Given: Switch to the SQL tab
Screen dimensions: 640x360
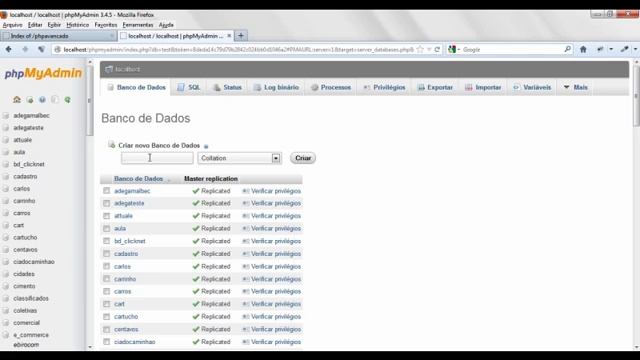Looking at the screenshot, I should click(x=189, y=87).
